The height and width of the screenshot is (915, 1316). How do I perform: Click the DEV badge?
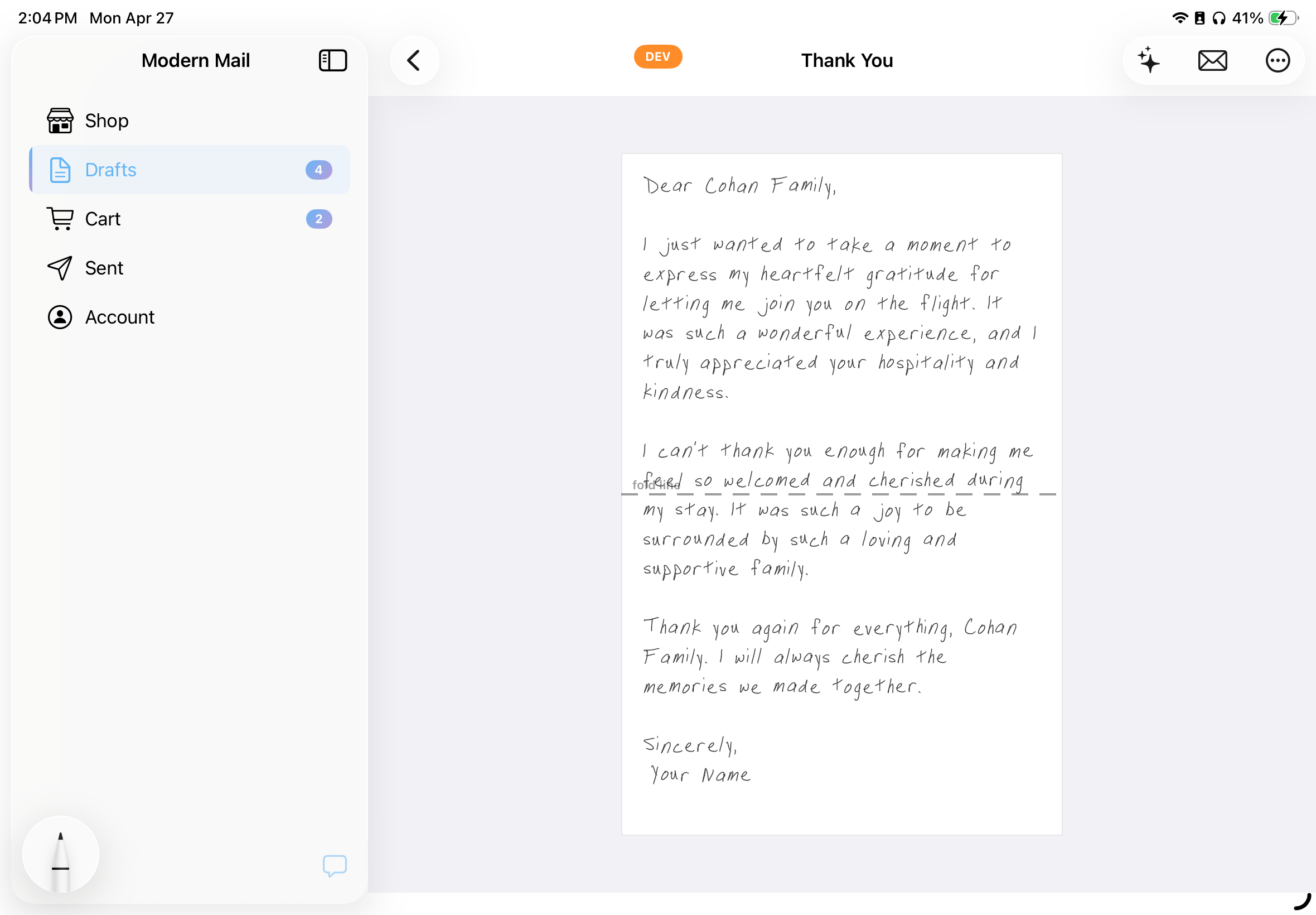coord(657,57)
